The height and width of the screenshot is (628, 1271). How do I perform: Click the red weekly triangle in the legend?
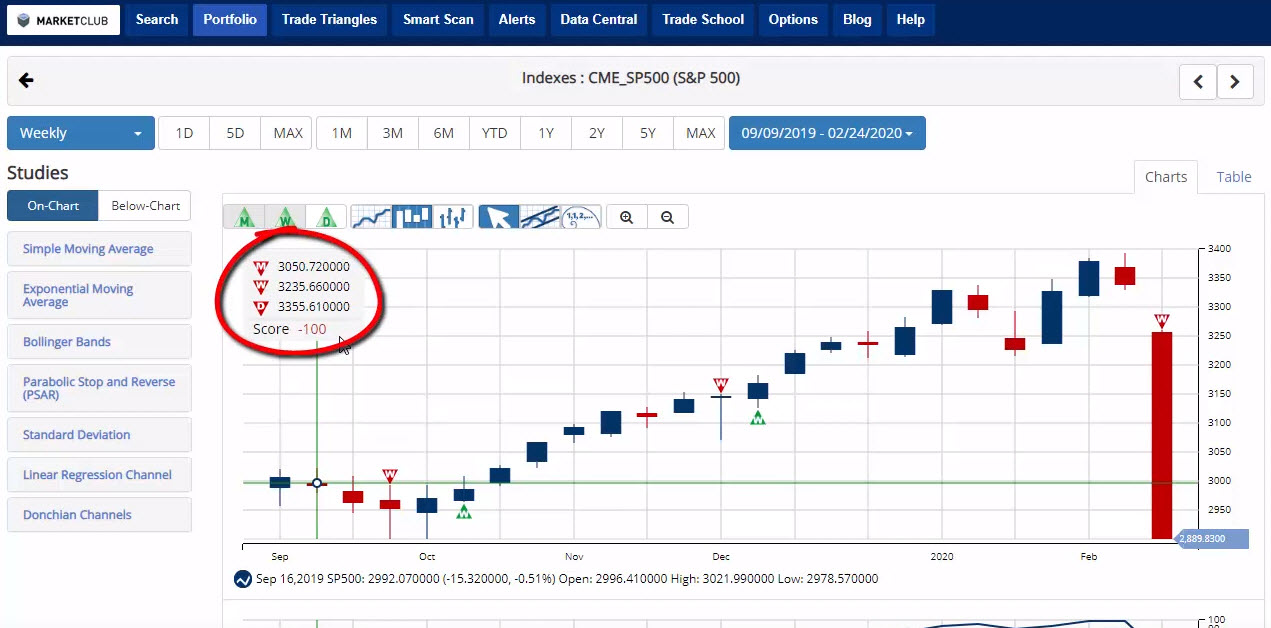click(x=261, y=287)
